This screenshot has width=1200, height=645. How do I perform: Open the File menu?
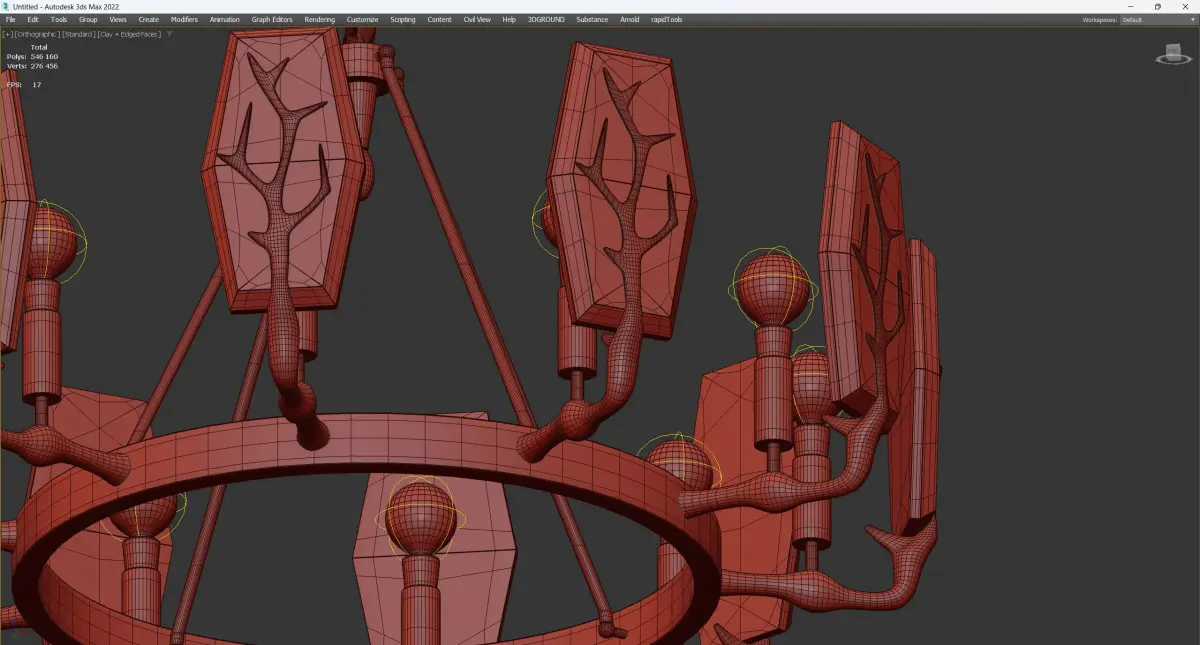tap(10, 19)
